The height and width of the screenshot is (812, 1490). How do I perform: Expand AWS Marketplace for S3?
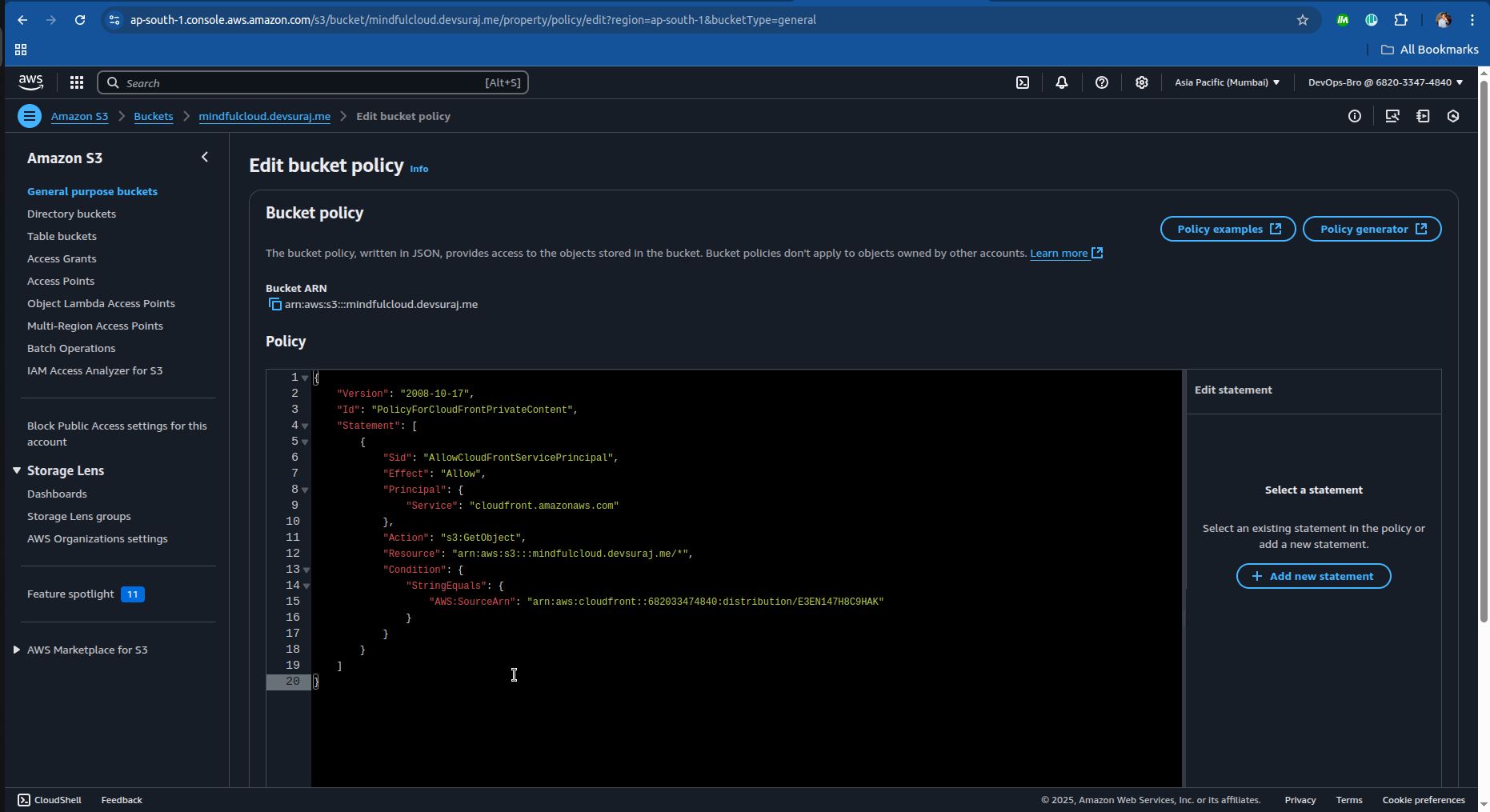pos(17,650)
